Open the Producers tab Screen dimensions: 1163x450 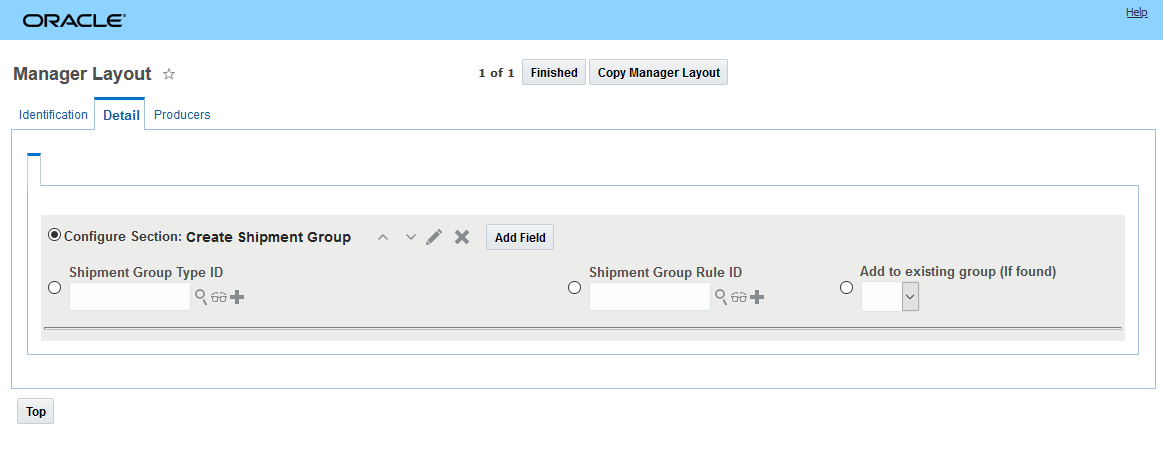click(x=182, y=115)
